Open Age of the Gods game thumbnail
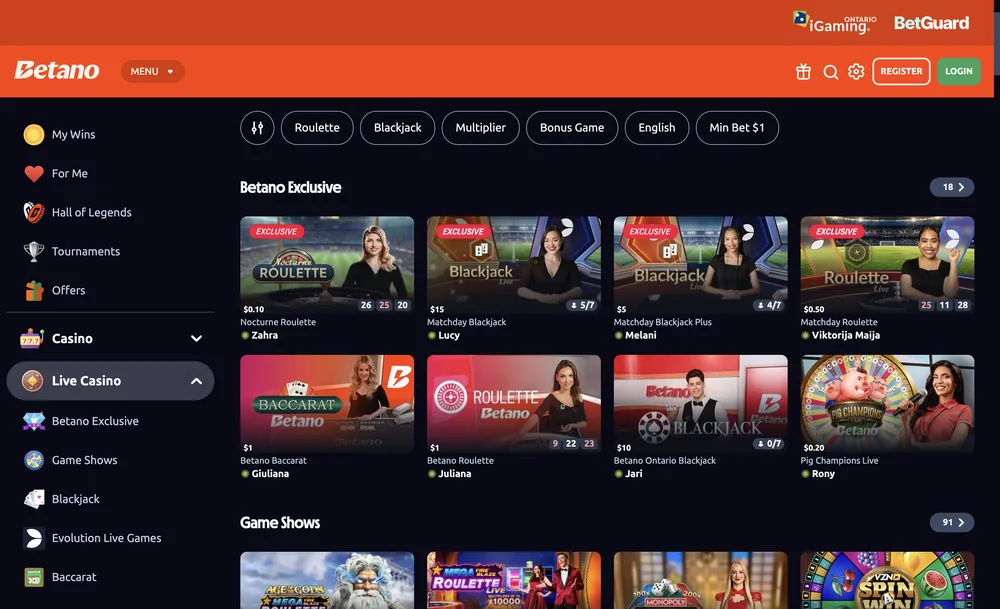This screenshot has width=1000, height=609. (327, 580)
